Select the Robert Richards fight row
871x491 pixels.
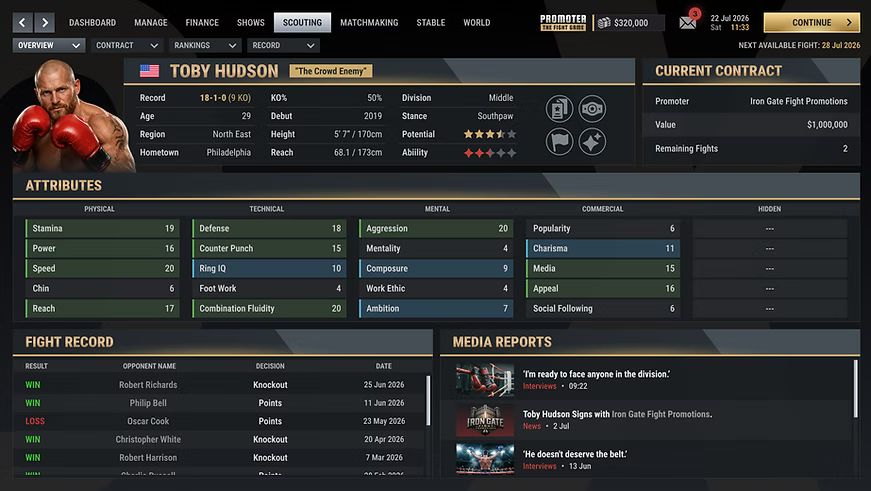(x=219, y=384)
